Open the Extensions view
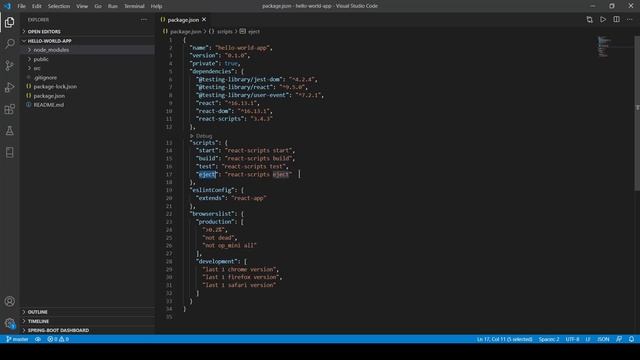The height and width of the screenshot is (360, 640). tap(9, 109)
